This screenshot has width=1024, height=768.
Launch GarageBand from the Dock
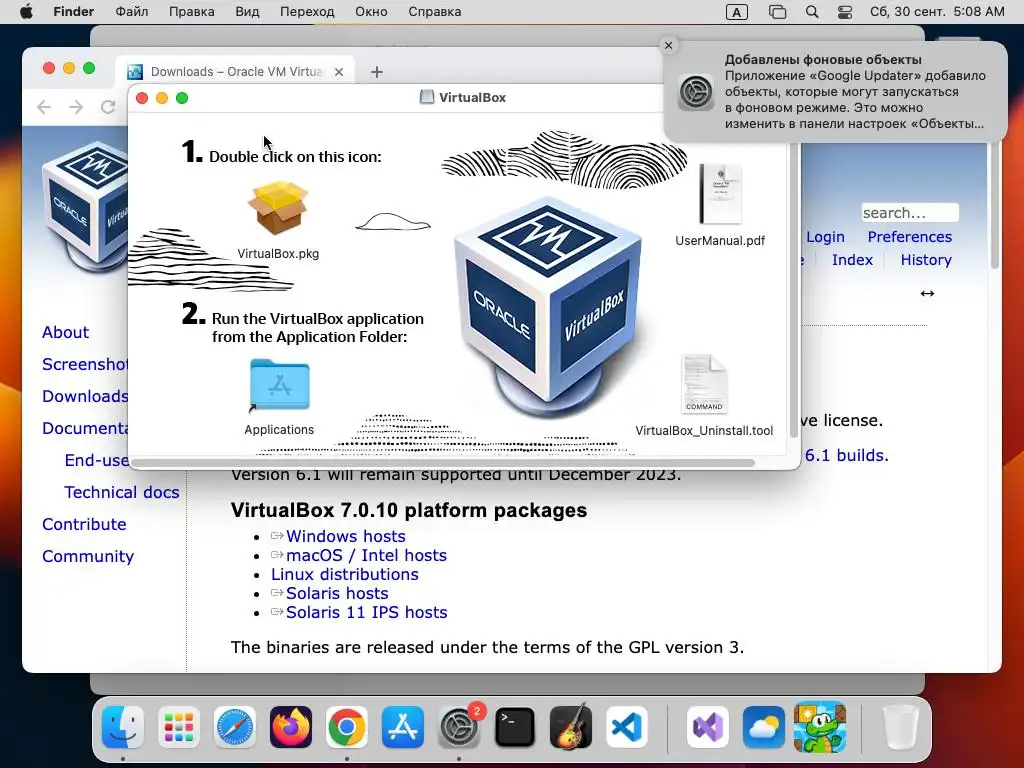pos(571,727)
